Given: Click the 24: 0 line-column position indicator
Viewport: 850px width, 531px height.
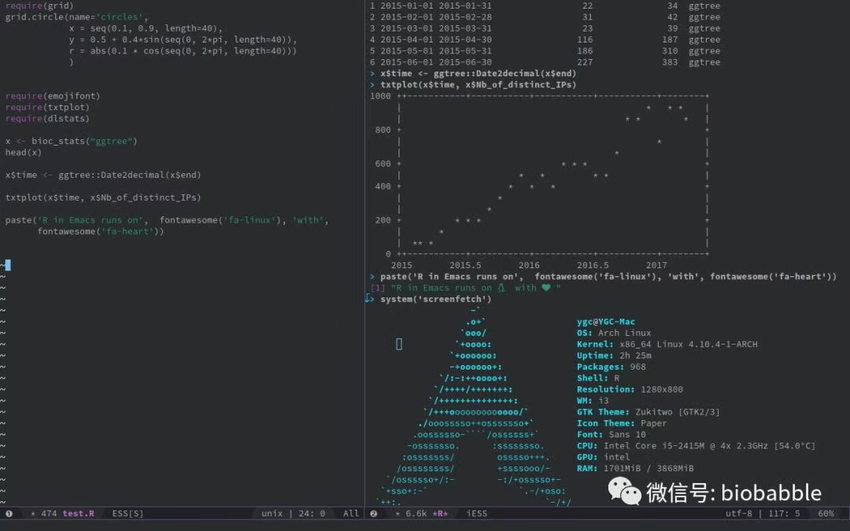Looking at the screenshot, I should 311,513.
